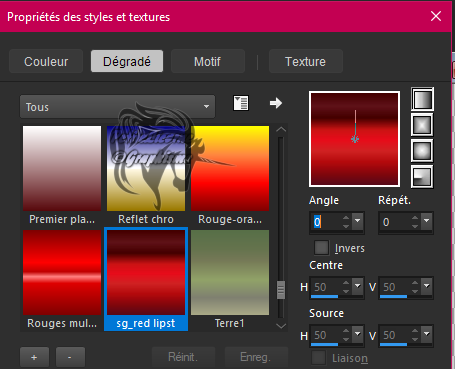Open the category view options icon
Image resolution: width=455 pixels, height=369 pixels.
(x=241, y=103)
